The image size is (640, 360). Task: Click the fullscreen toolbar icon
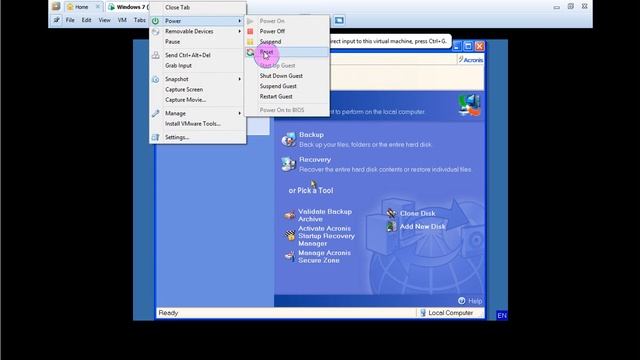pyautogui.click(x=339, y=20)
